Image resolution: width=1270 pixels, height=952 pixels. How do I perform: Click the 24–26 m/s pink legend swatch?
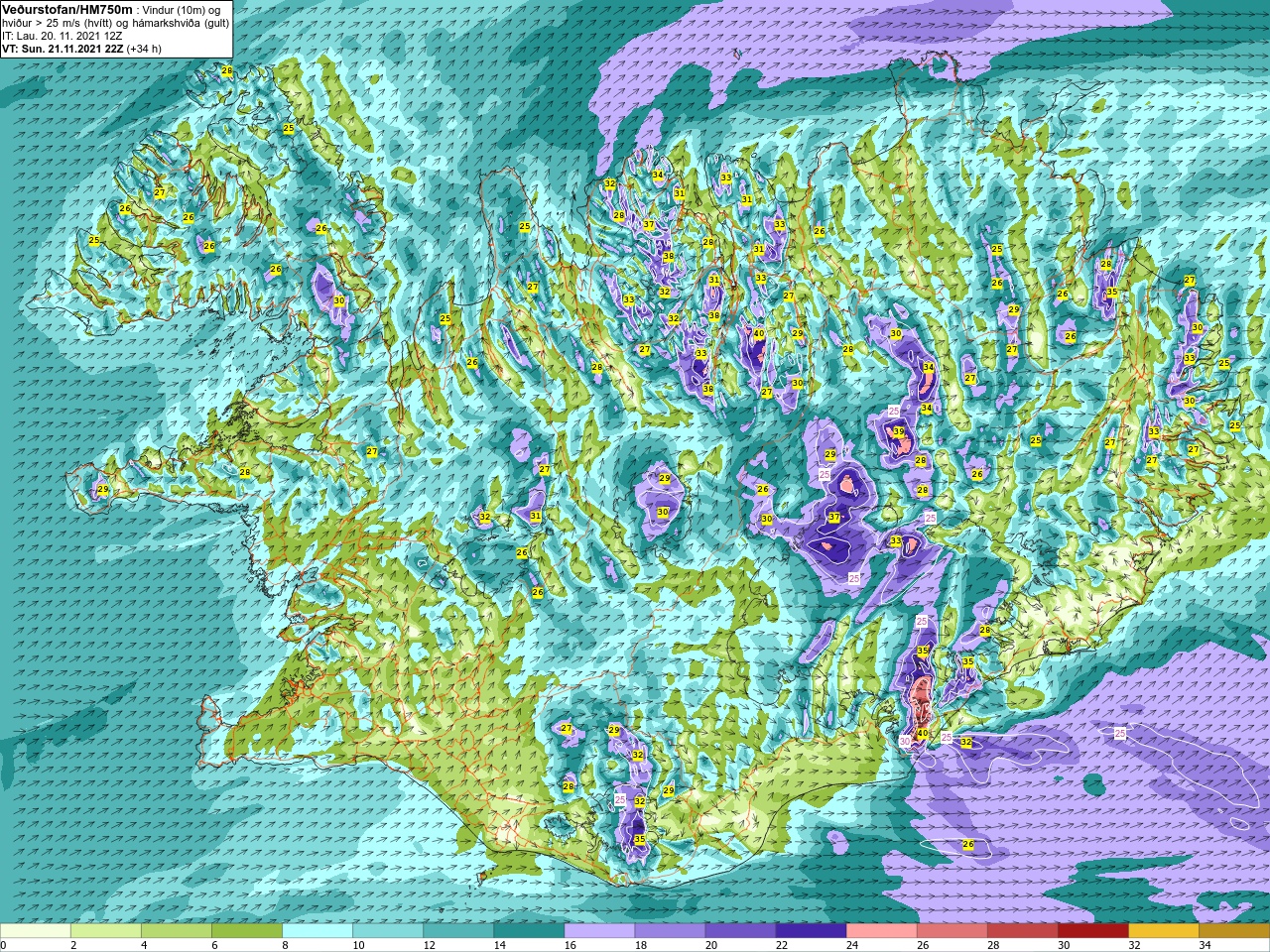pos(881,931)
